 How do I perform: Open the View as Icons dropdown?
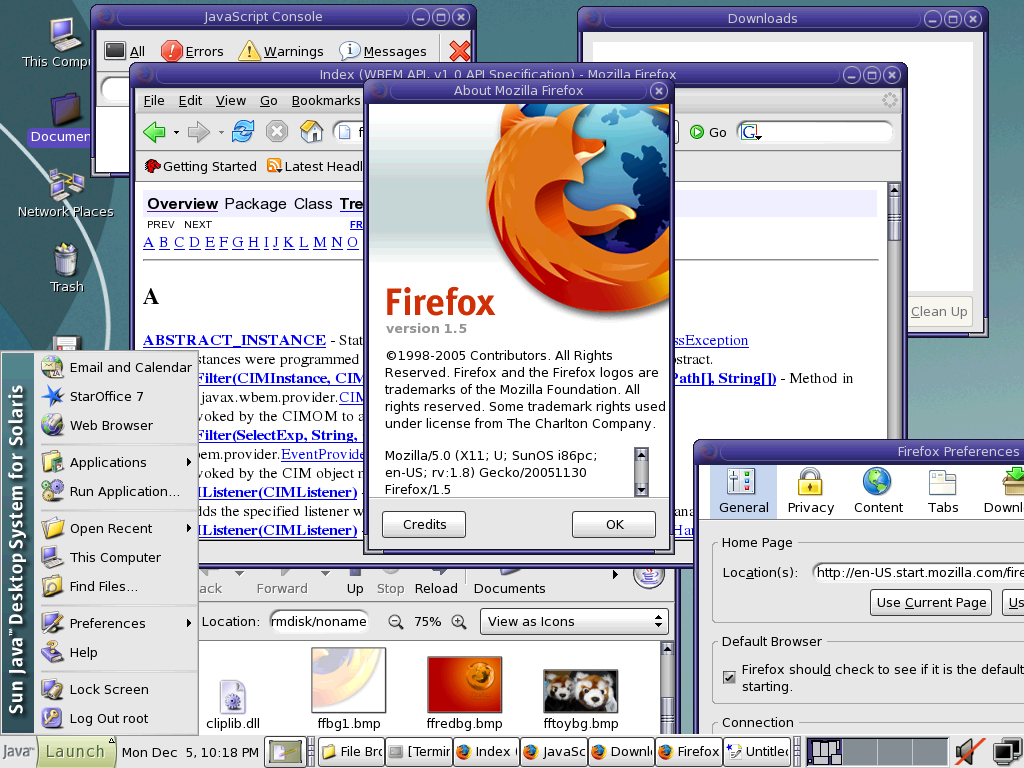point(574,621)
